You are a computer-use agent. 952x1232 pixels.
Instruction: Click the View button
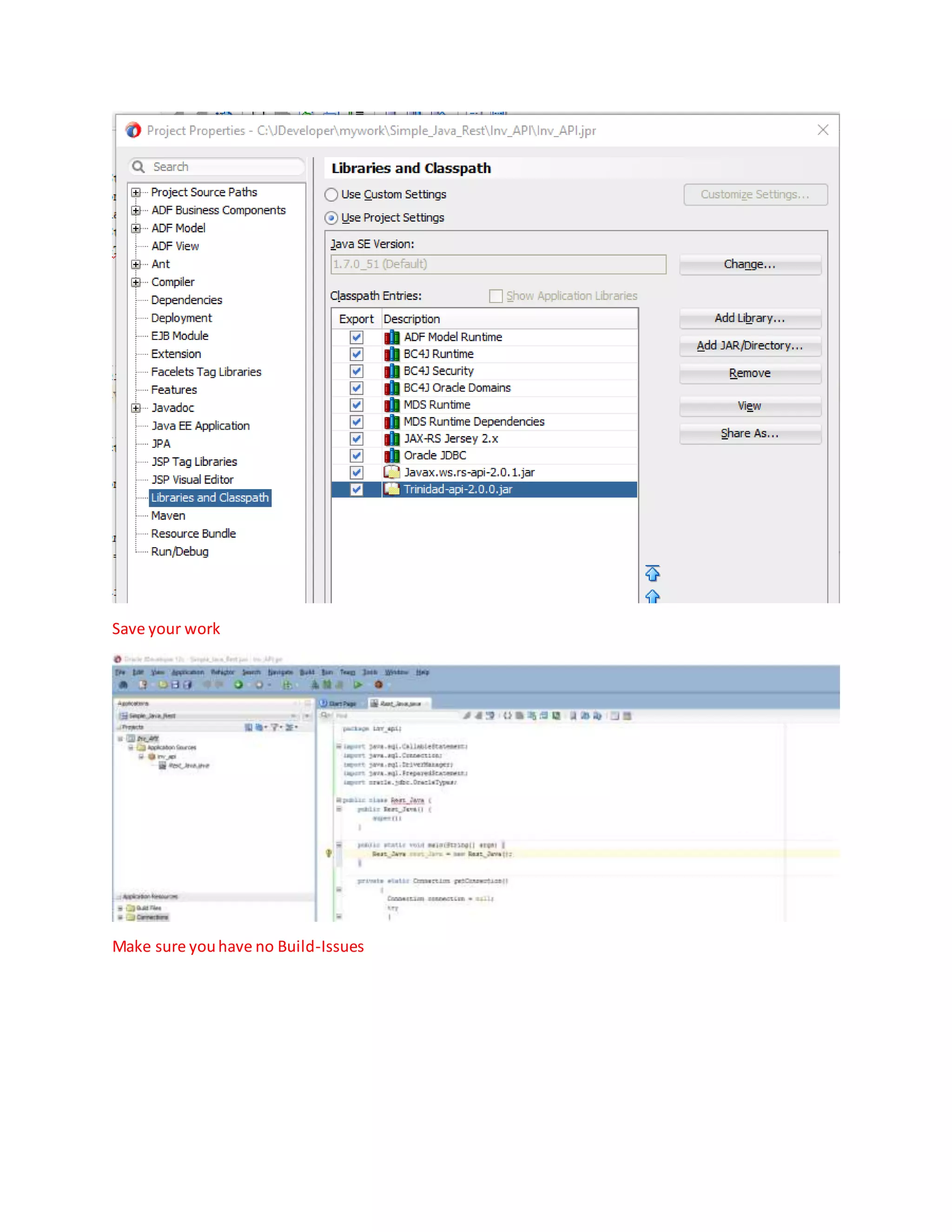pyautogui.click(x=749, y=406)
